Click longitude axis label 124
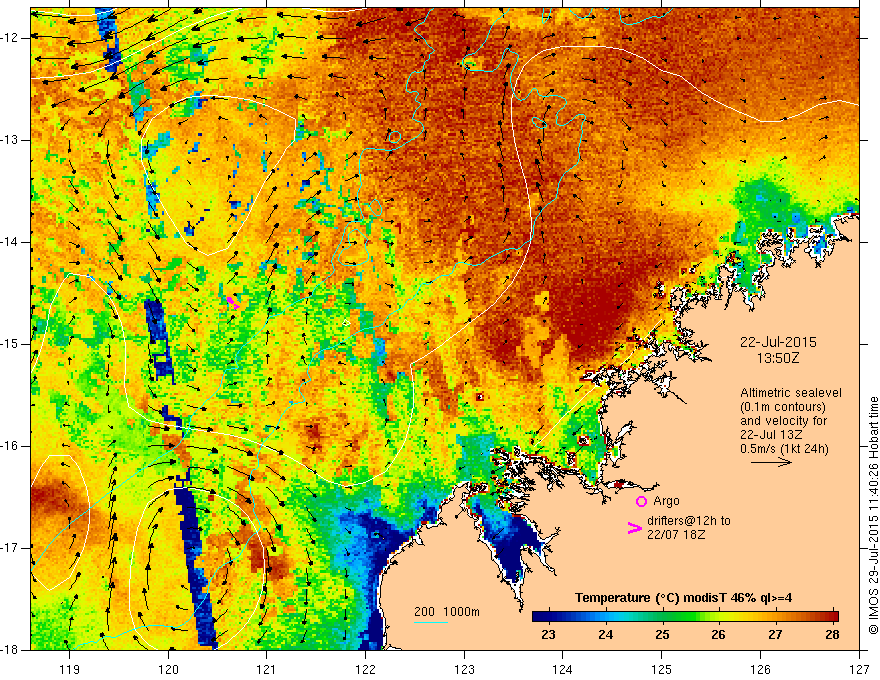 coord(563,669)
